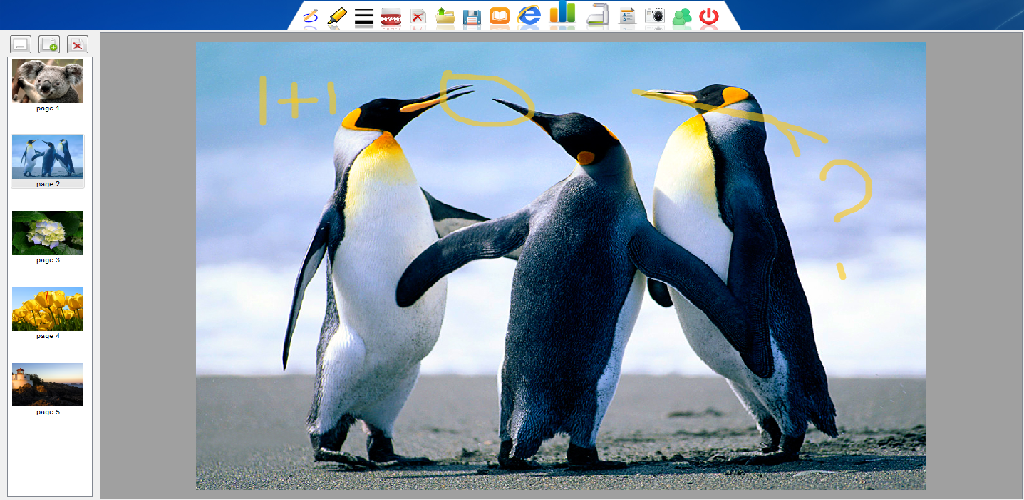Select the pen drawing tool
1024x500 pixels.
point(311,16)
